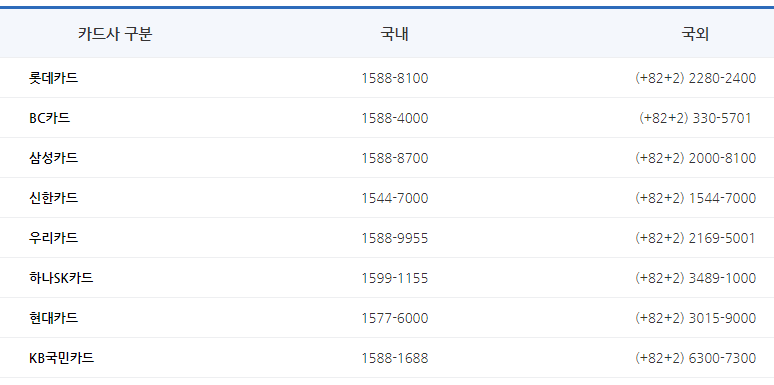Select the 신한카드 row label

click(x=53, y=198)
